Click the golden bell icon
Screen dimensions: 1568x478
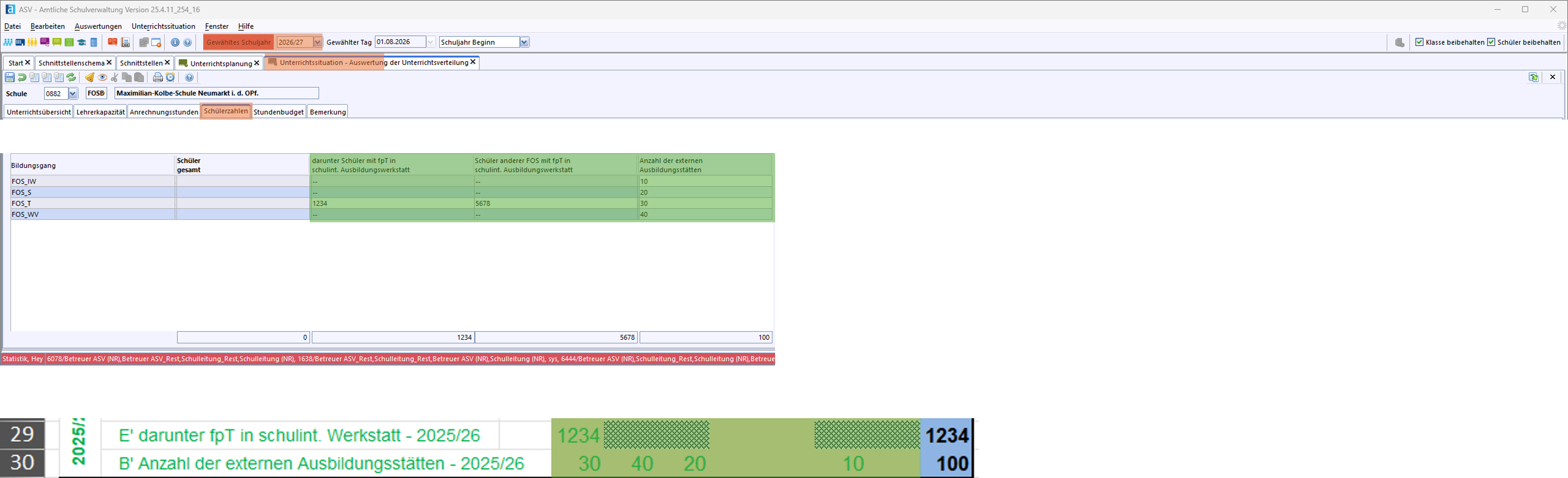(x=89, y=77)
